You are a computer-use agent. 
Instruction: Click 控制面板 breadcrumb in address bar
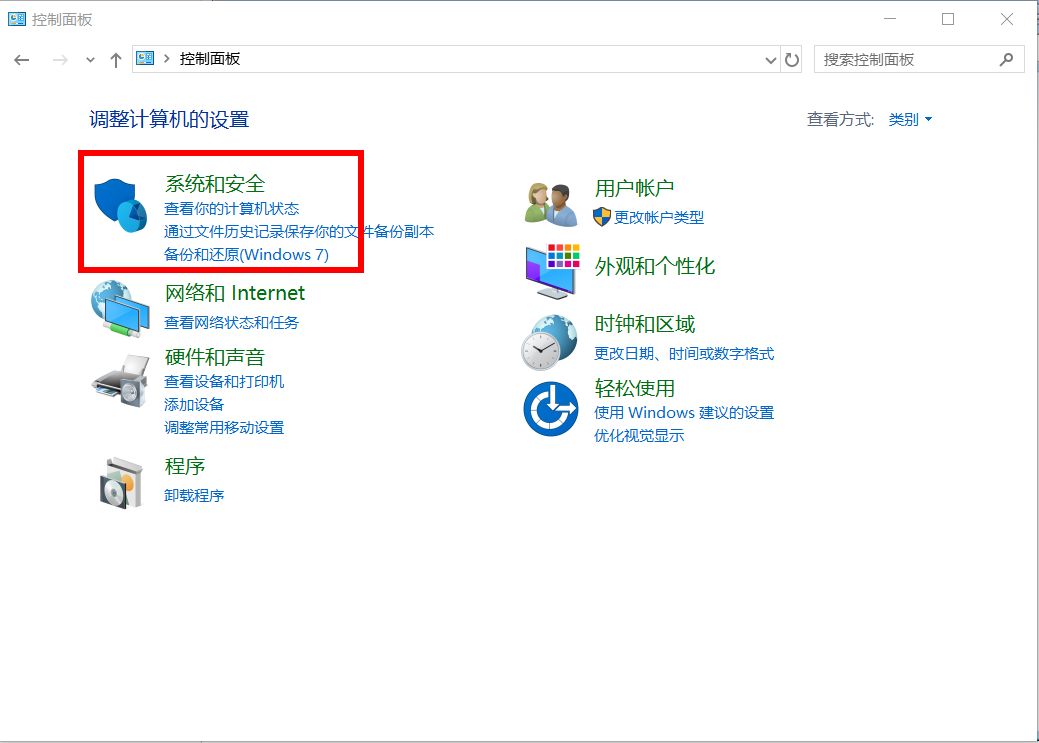pyautogui.click(x=210, y=59)
